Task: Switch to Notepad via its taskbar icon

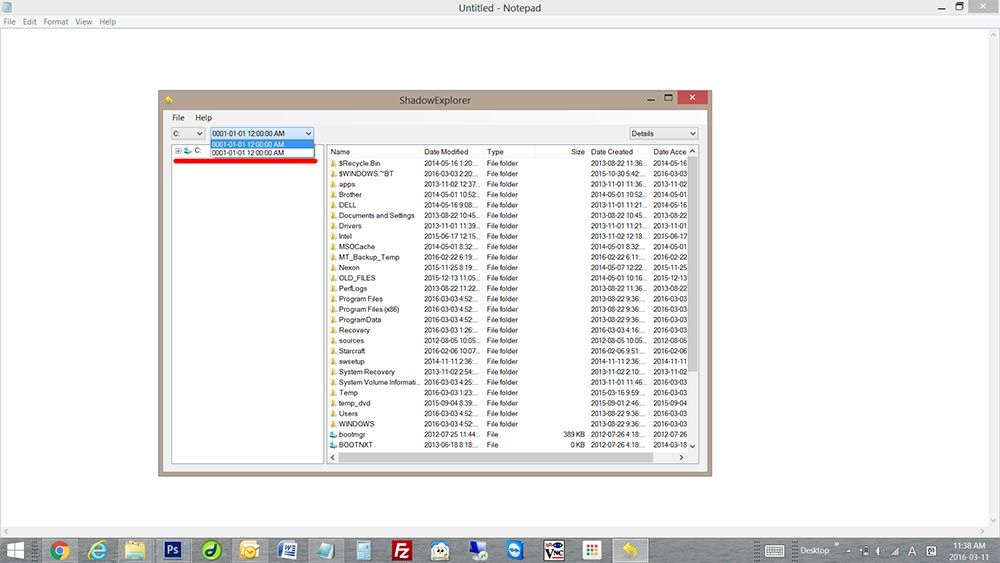Action: 325,550
